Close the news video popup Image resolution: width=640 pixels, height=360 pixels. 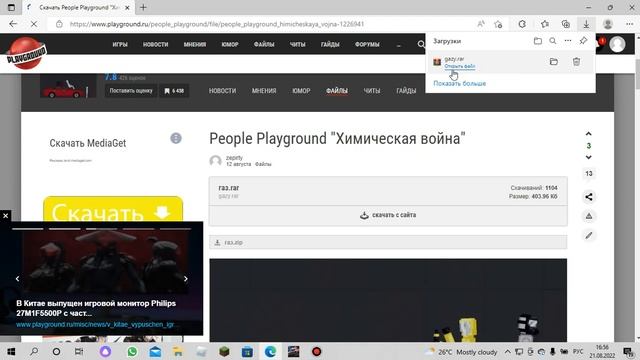coord(5,216)
